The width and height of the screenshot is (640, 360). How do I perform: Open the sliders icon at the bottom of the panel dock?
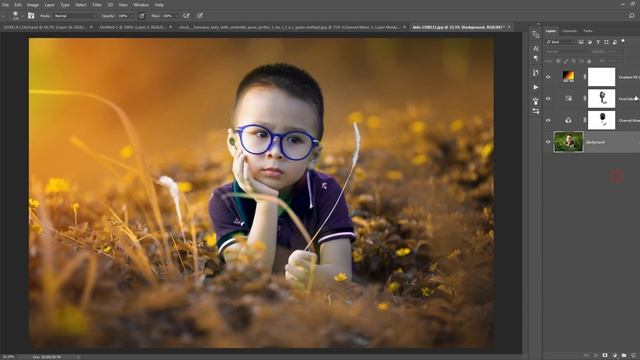click(x=536, y=111)
